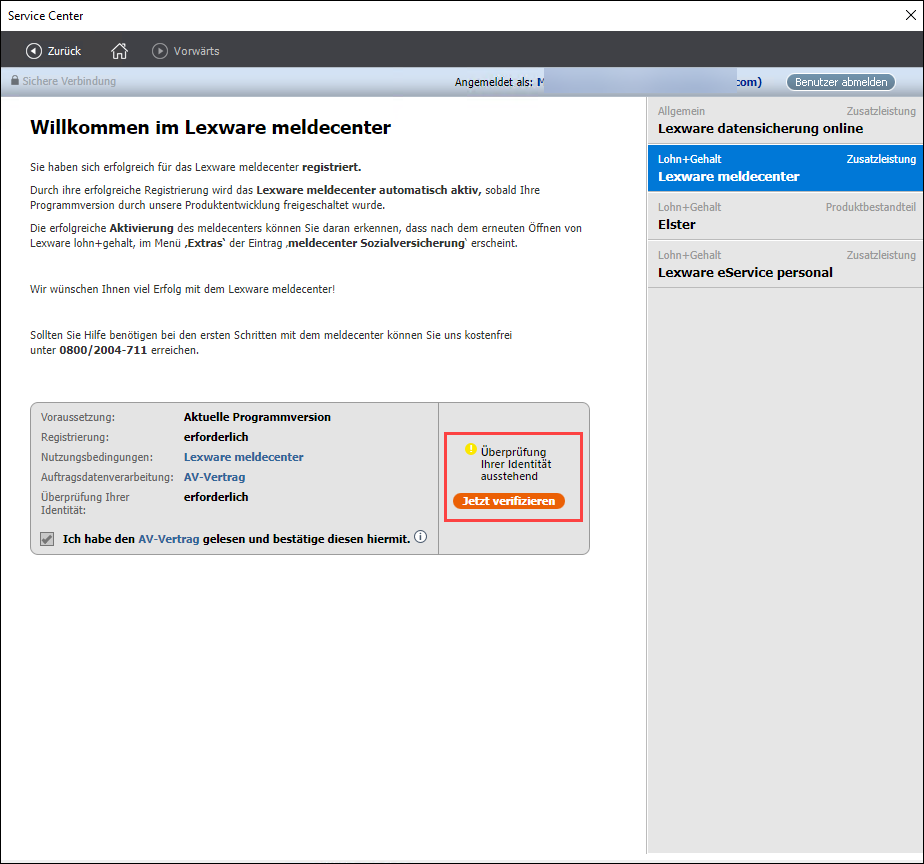Click the Vorwärts forward arrow icon
The height and width of the screenshot is (864, 924).
(160, 51)
